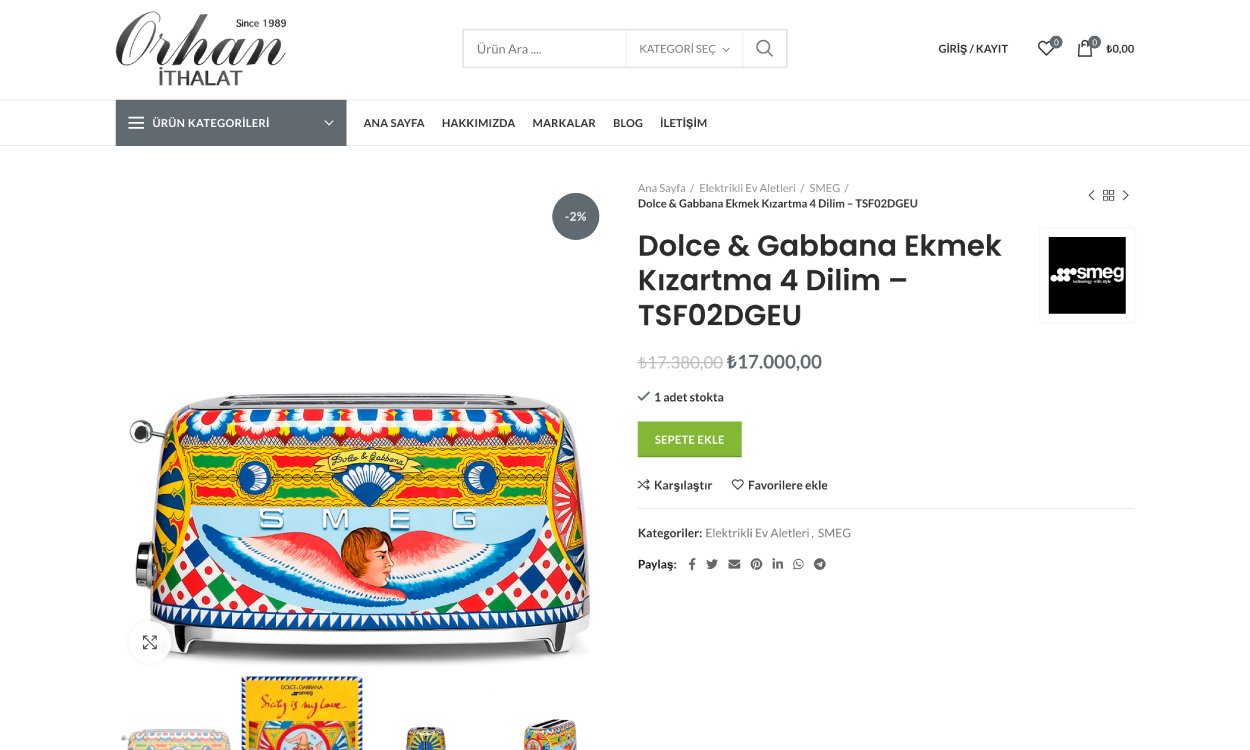
Task: Type in the Ürün Ara search field
Action: point(545,49)
